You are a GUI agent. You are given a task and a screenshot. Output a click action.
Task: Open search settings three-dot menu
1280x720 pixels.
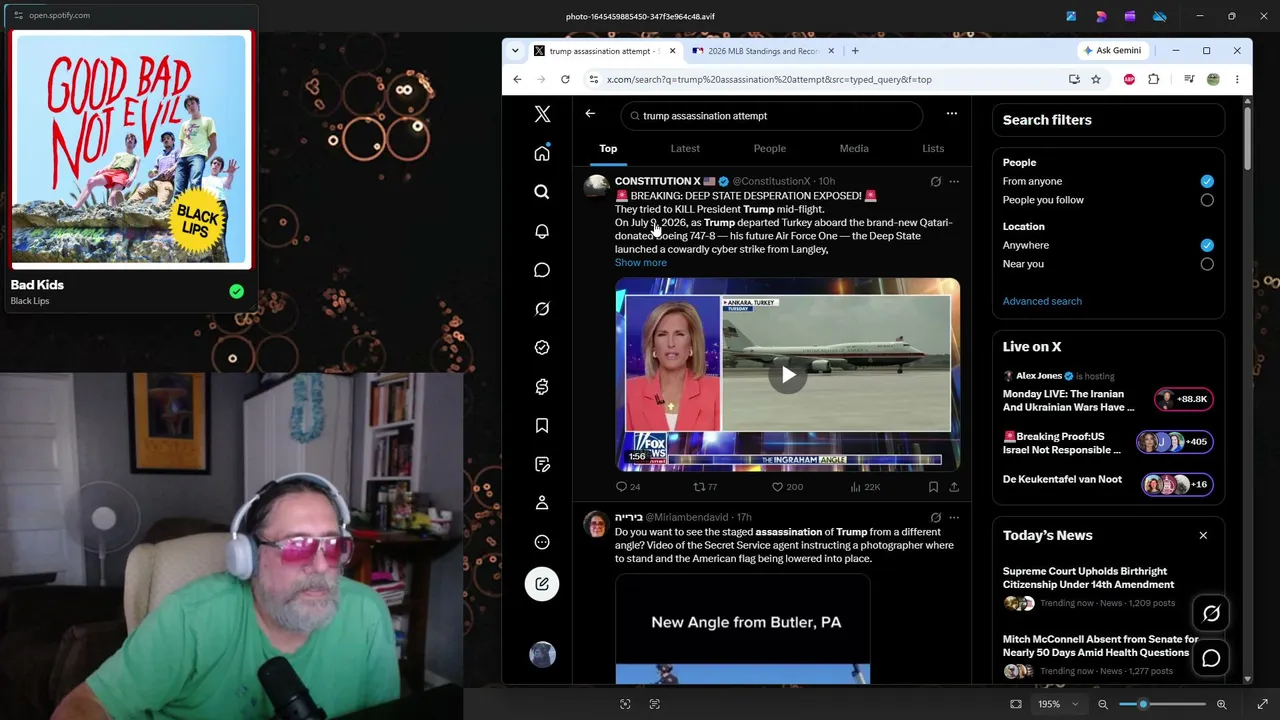pyautogui.click(x=951, y=114)
